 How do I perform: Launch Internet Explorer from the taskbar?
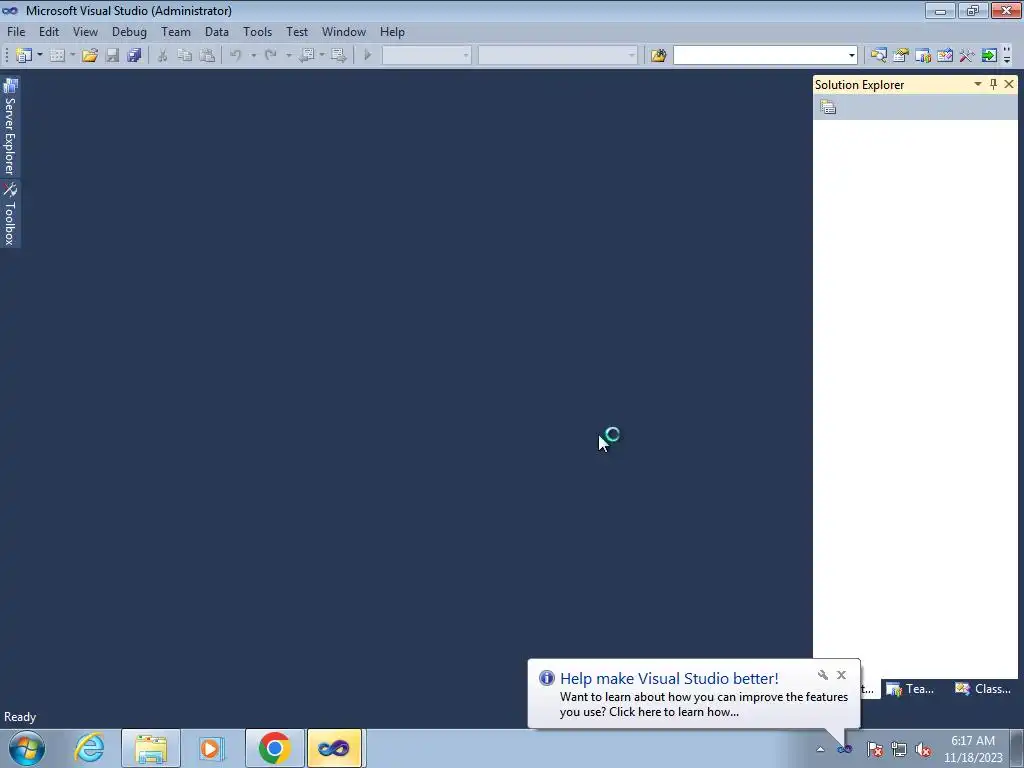coord(89,748)
